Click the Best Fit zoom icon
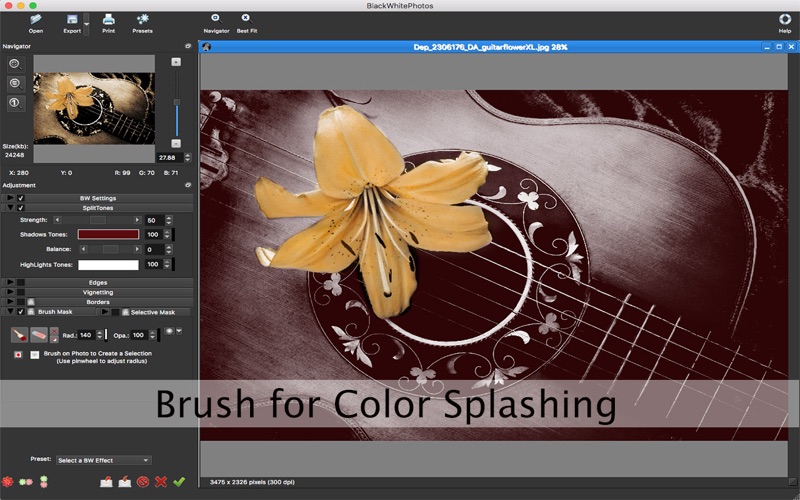 point(246,23)
